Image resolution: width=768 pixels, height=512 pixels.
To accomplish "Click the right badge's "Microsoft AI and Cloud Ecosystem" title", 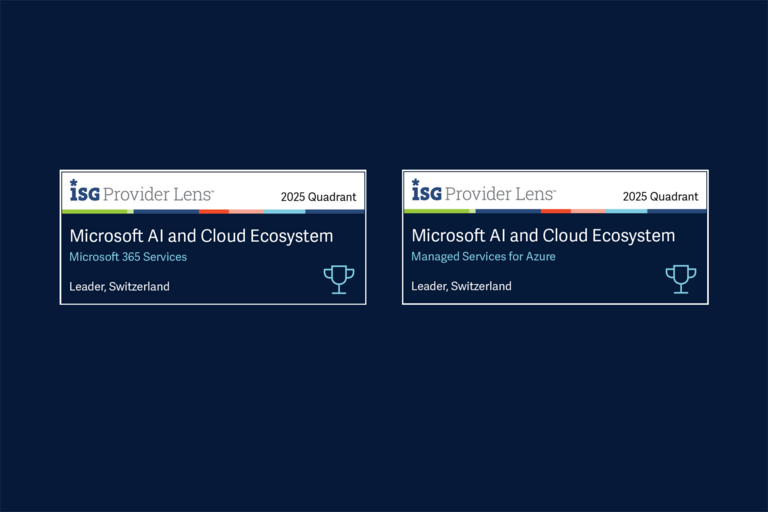I will point(543,236).
